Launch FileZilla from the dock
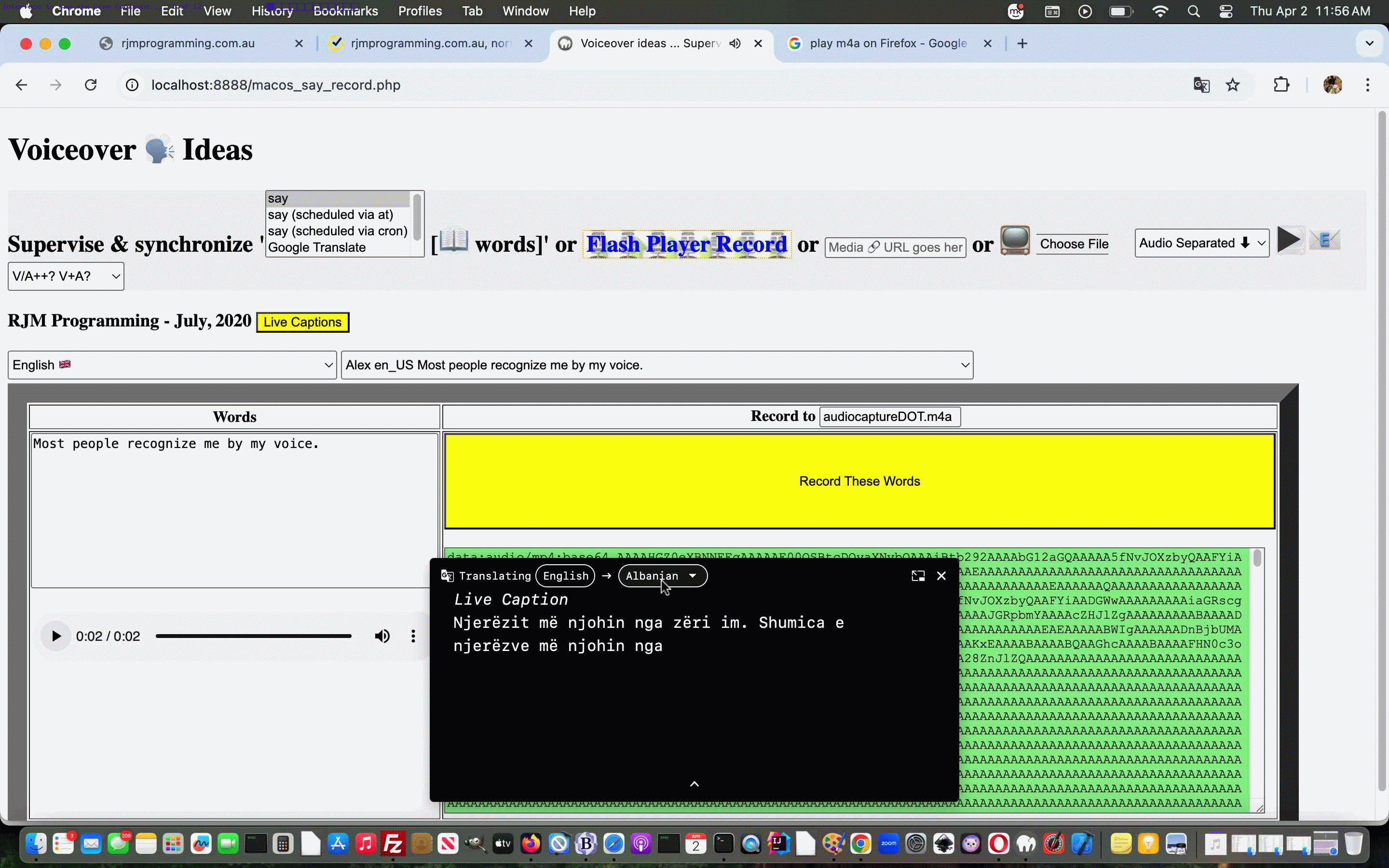This screenshot has height=868, width=1389. pos(394,843)
